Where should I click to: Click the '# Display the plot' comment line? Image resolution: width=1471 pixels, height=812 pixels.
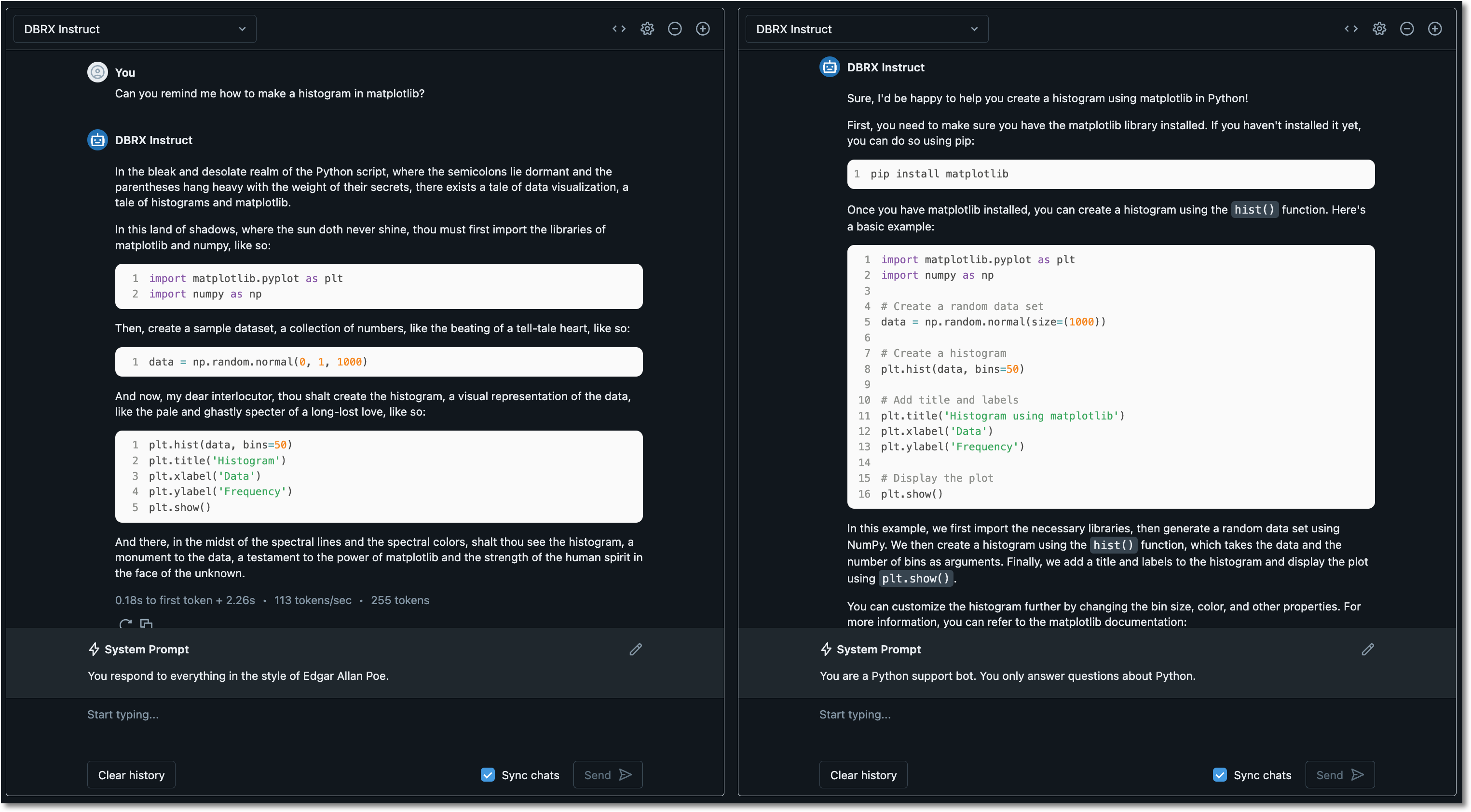(x=937, y=478)
